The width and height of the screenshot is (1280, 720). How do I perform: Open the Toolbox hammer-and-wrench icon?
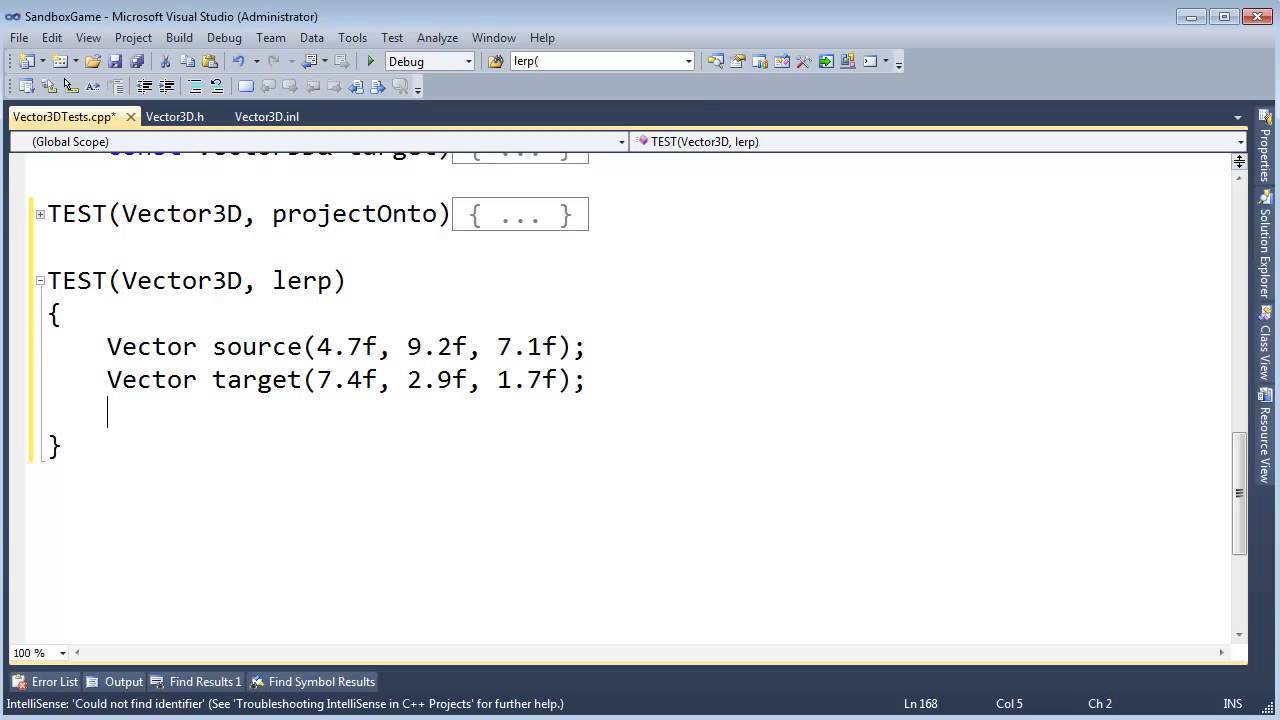tap(804, 61)
